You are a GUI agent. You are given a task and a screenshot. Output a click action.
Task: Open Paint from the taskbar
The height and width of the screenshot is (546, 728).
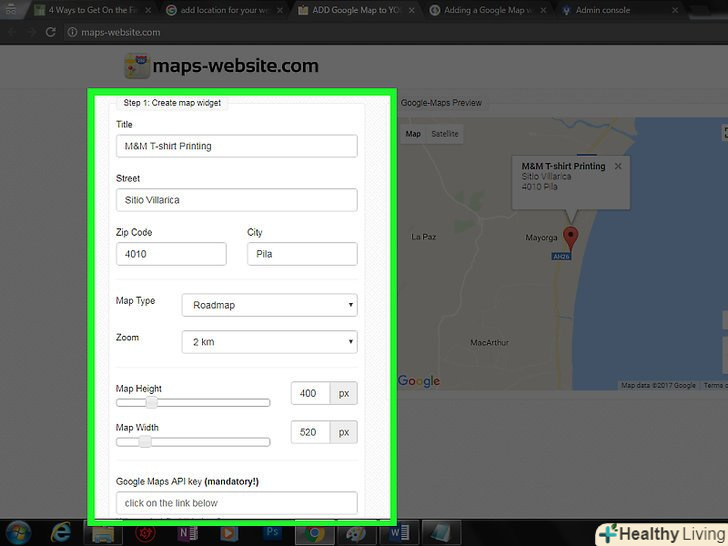[x=356, y=533]
